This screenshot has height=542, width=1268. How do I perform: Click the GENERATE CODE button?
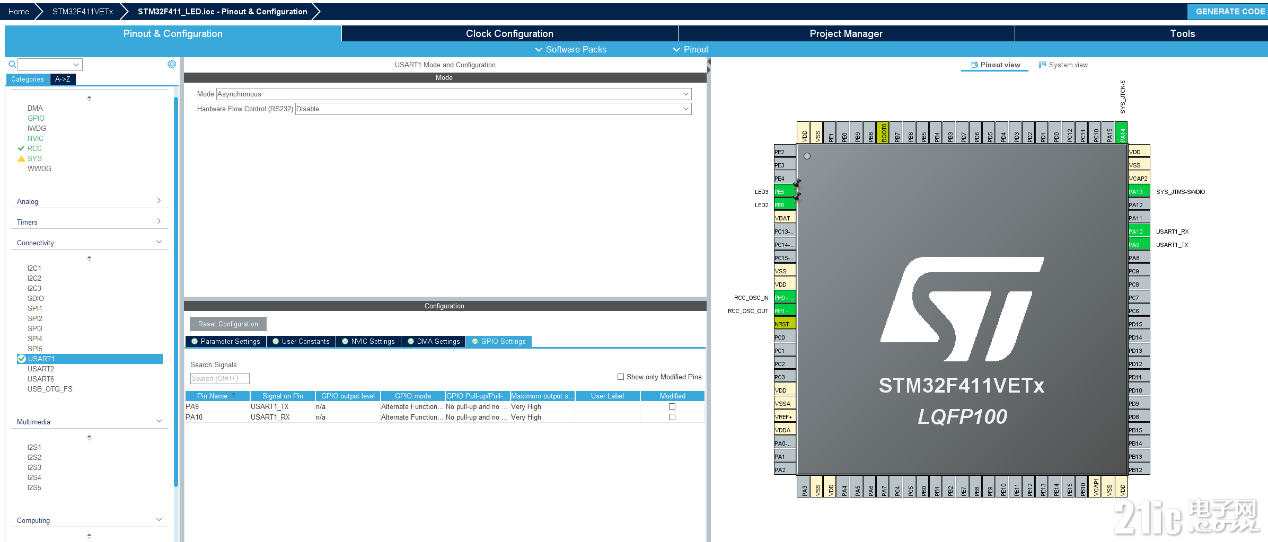[1229, 11]
